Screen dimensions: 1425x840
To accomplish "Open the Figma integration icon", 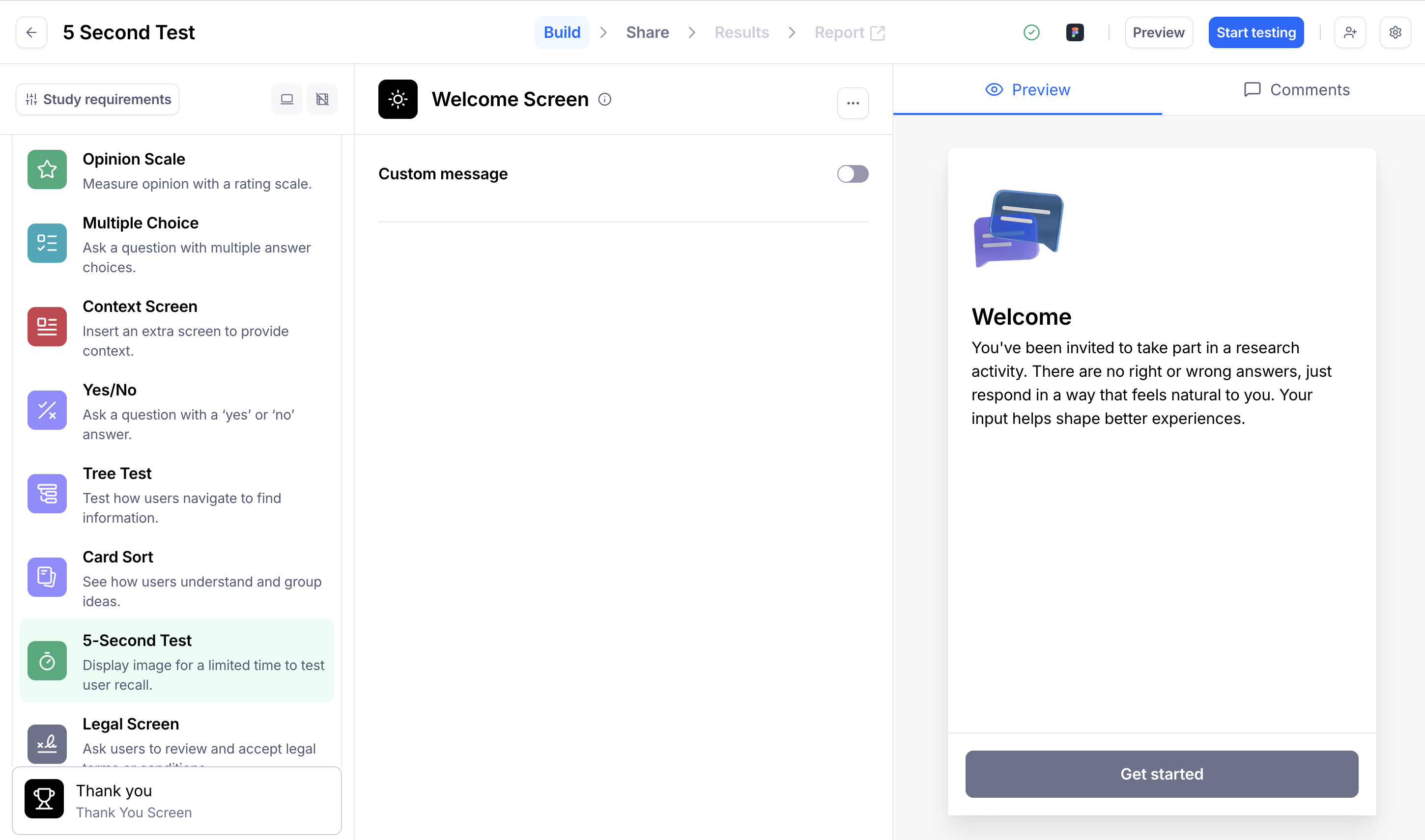I will click(1074, 32).
